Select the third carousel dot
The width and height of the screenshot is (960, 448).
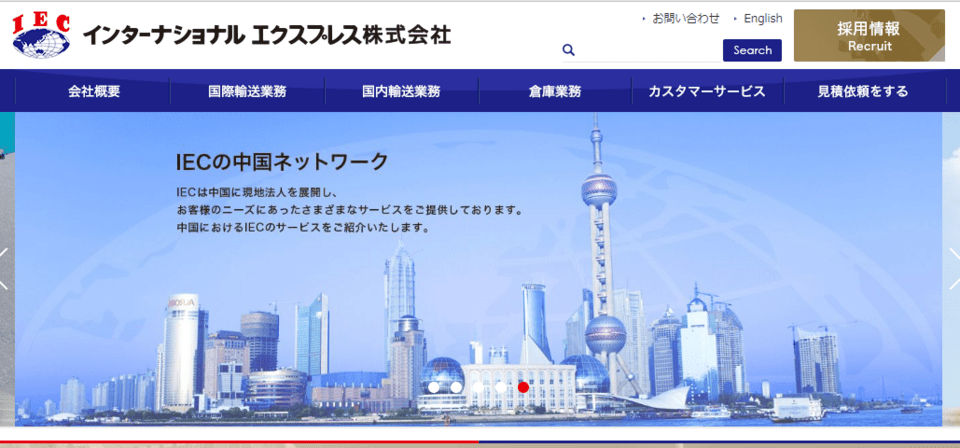tap(479, 387)
